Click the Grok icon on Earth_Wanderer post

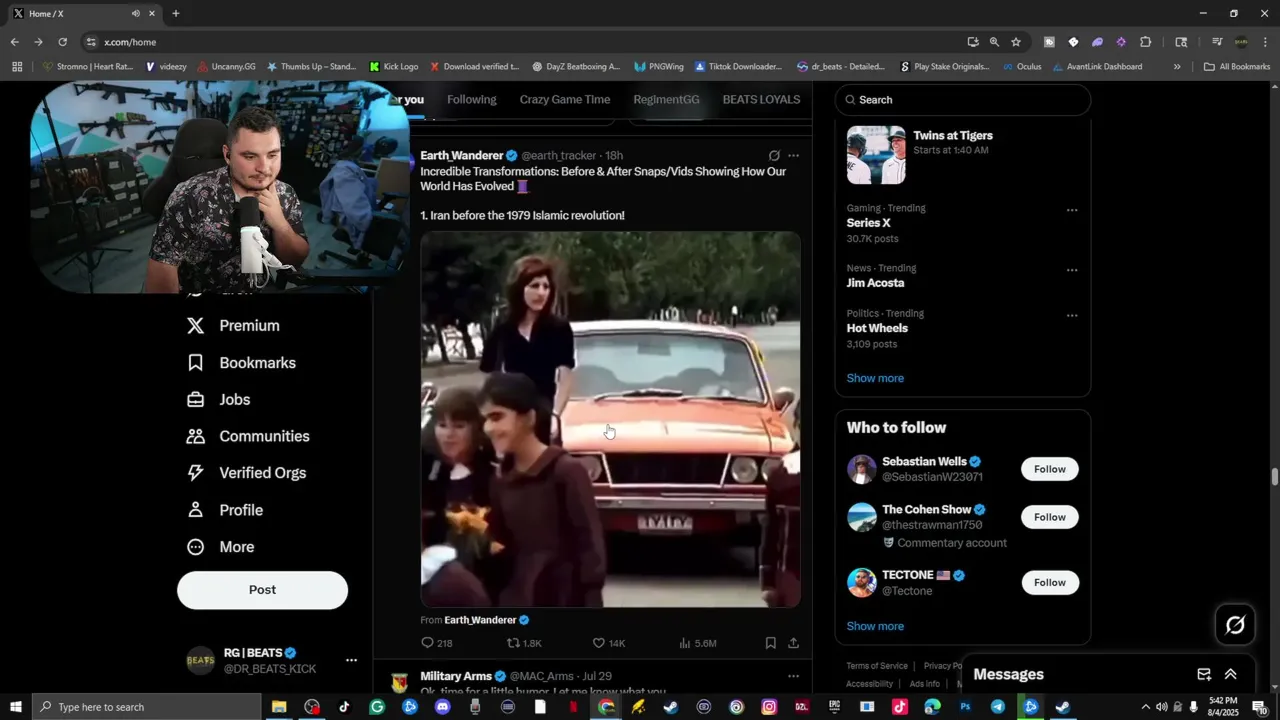(x=774, y=156)
